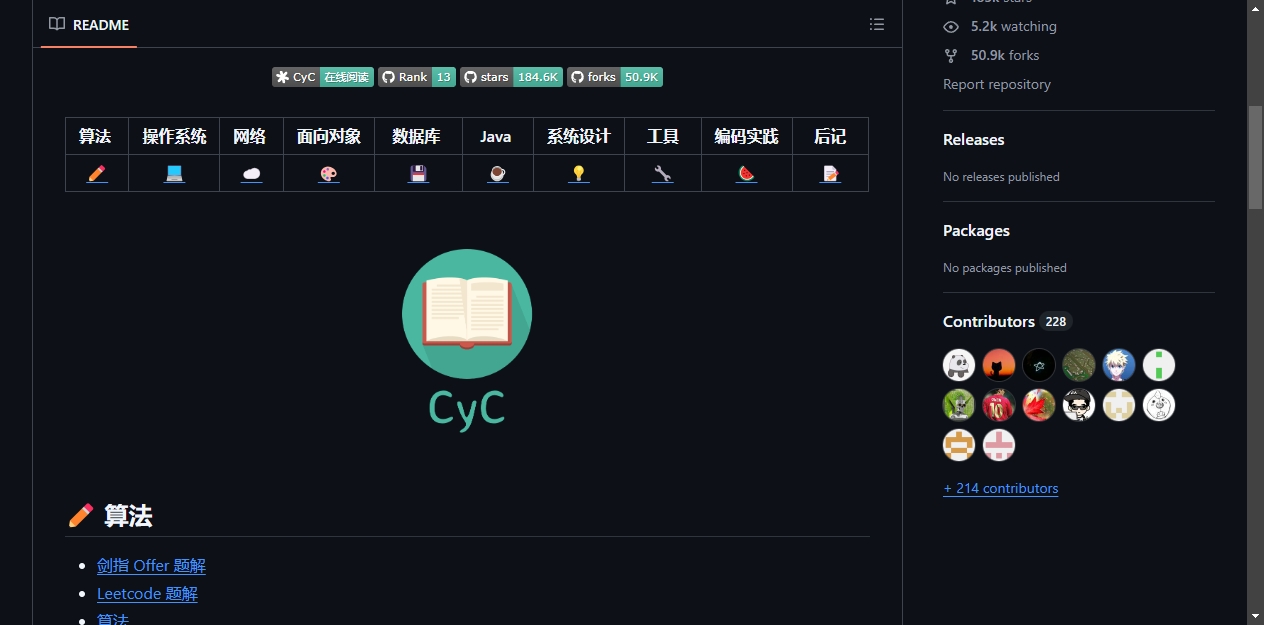Click the table header 面向对象
Image resolution: width=1264 pixels, height=625 pixels.
tap(329, 136)
